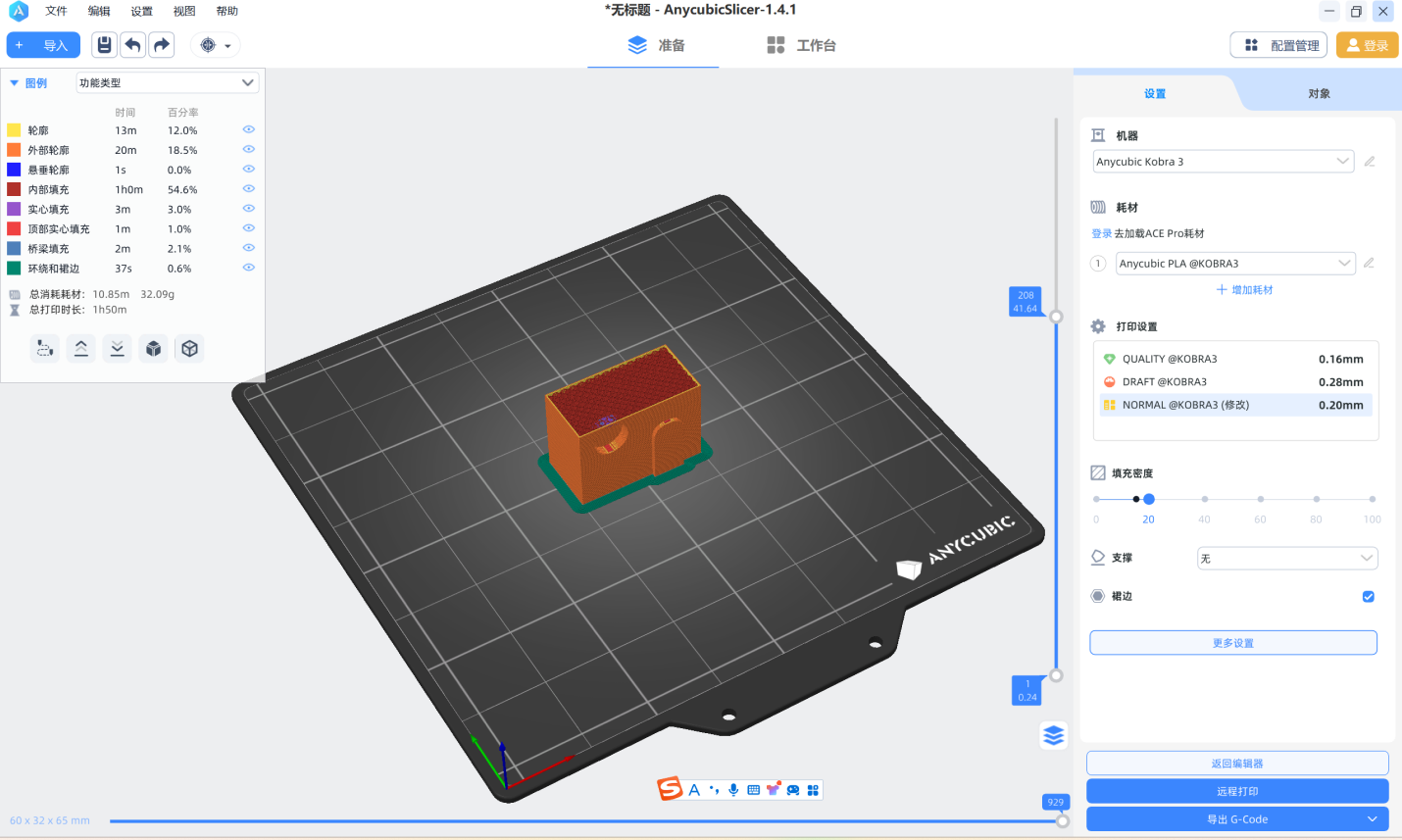1402x840 pixels.
Task: Click the 更多设置 button
Action: click(x=1233, y=643)
